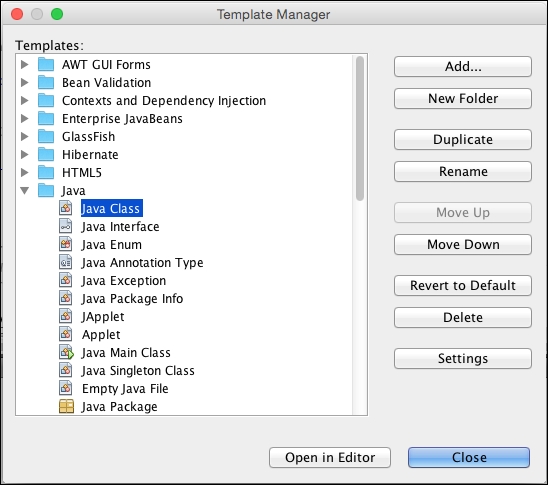Click the Java Singleton Class icon
Screen dimensions: 548x485
pos(65,370)
